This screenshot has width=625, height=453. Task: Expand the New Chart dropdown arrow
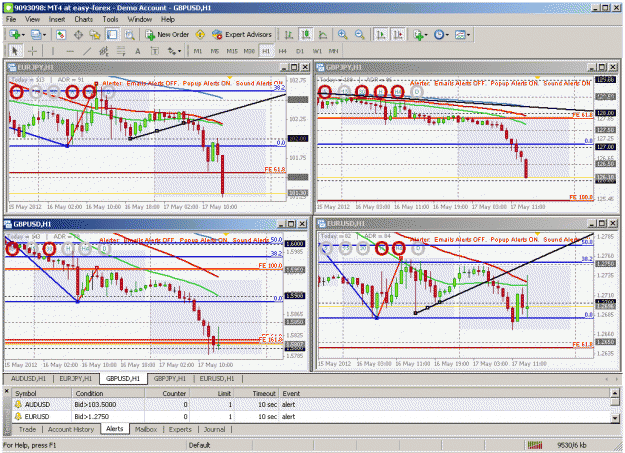(x=23, y=35)
